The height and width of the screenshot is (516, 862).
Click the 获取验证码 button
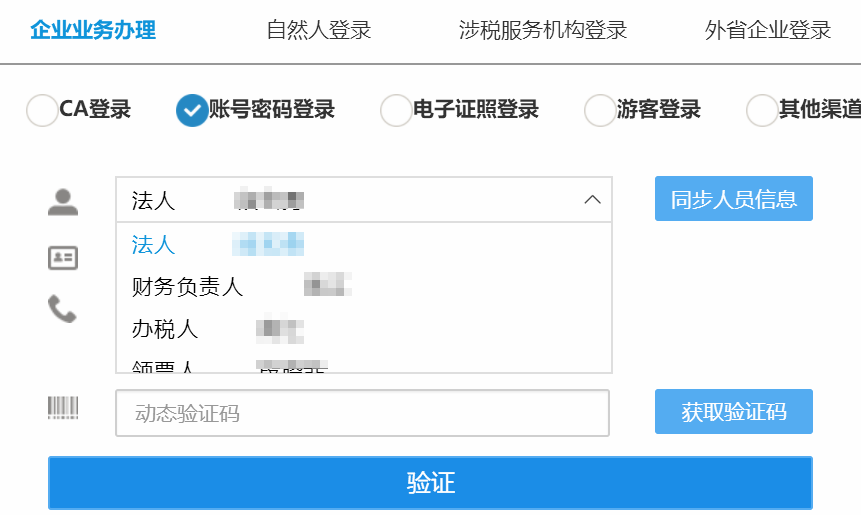tap(733, 412)
